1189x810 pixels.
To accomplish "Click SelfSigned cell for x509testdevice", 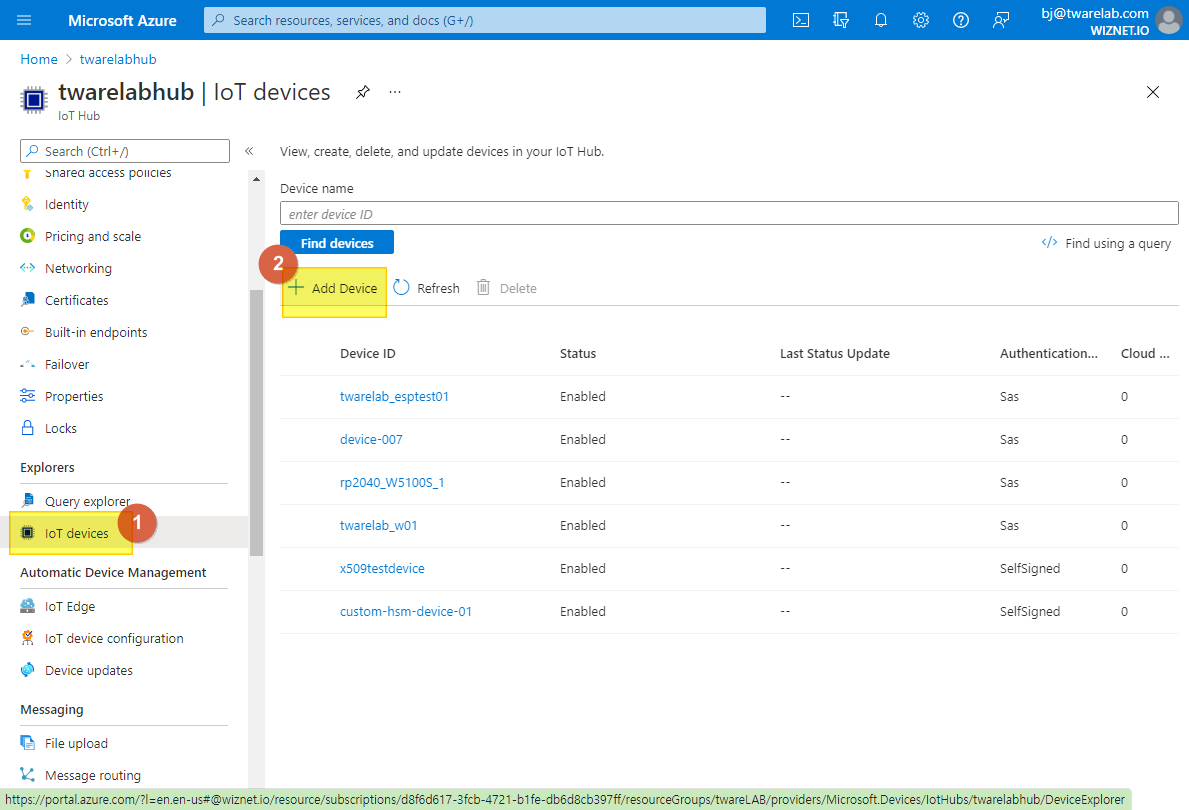I will 1030,568.
